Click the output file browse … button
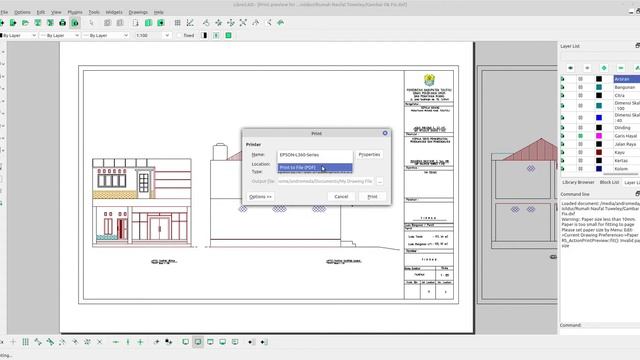Viewport: 640px width, 360px height. click(380, 181)
